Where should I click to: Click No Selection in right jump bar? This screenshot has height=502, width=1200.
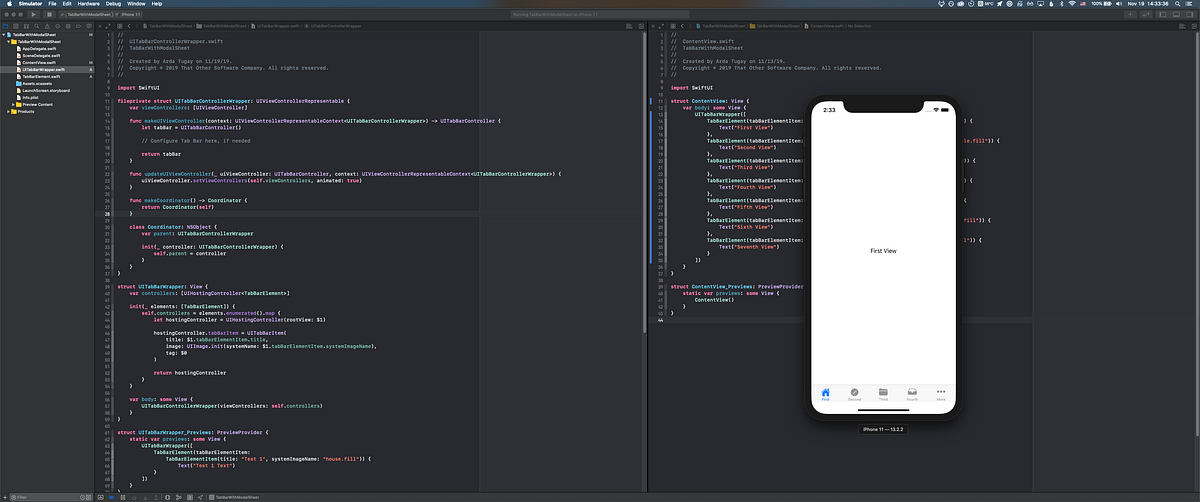click(859, 26)
